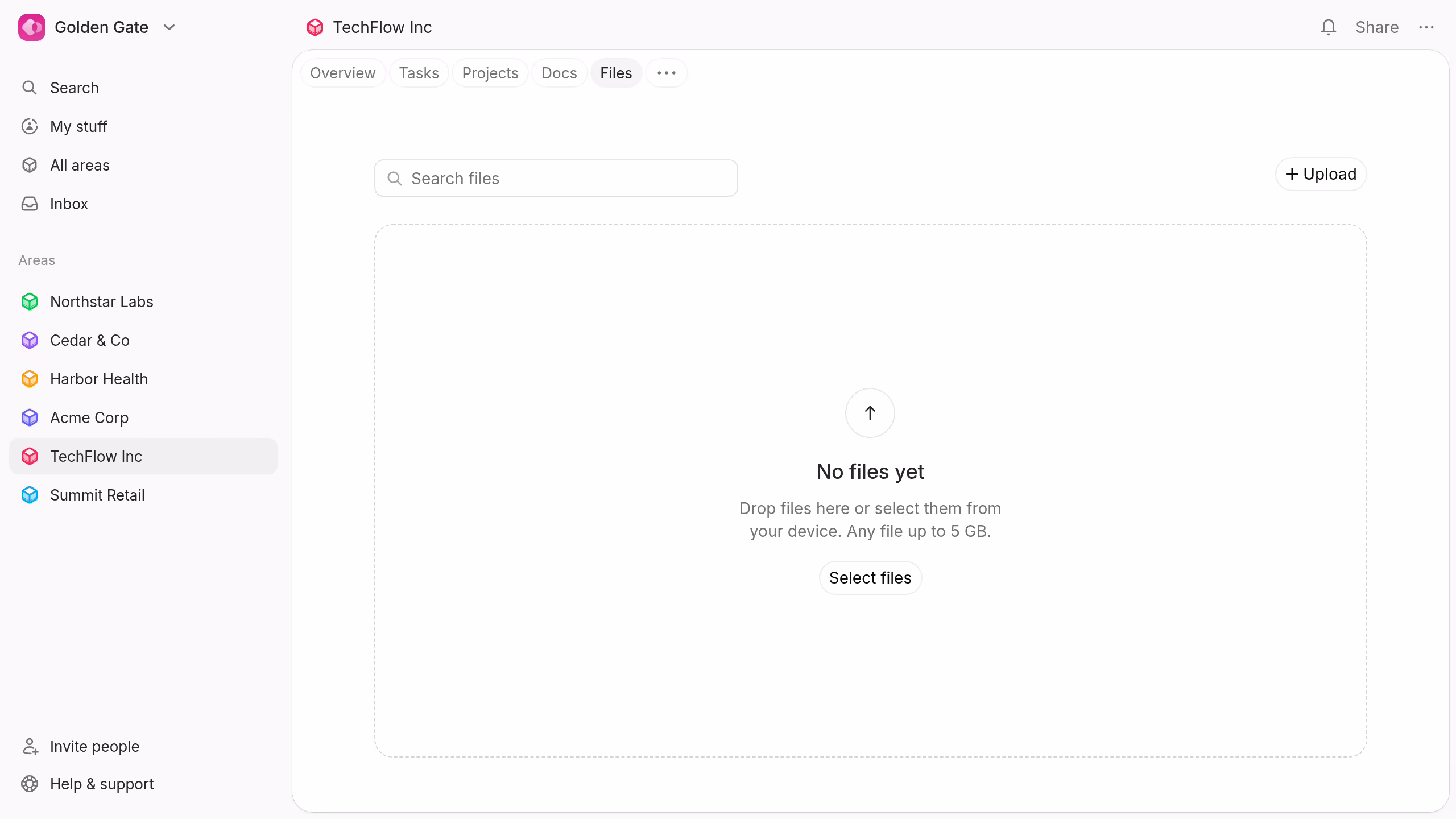The width and height of the screenshot is (1456, 819).
Task: Select the Files tab
Action: click(x=617, y=73)
